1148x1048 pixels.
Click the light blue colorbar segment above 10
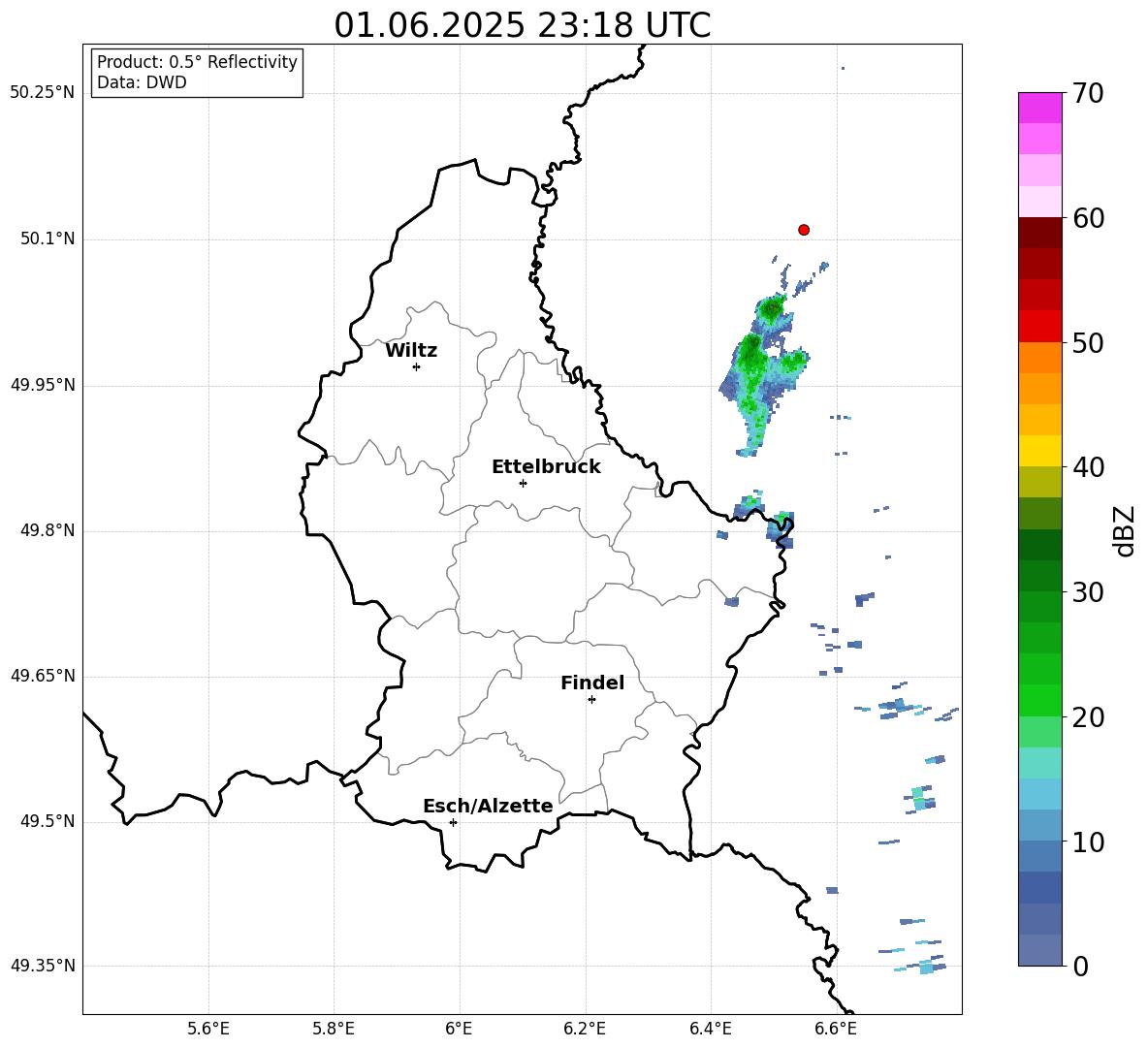tap(1040, 825)
